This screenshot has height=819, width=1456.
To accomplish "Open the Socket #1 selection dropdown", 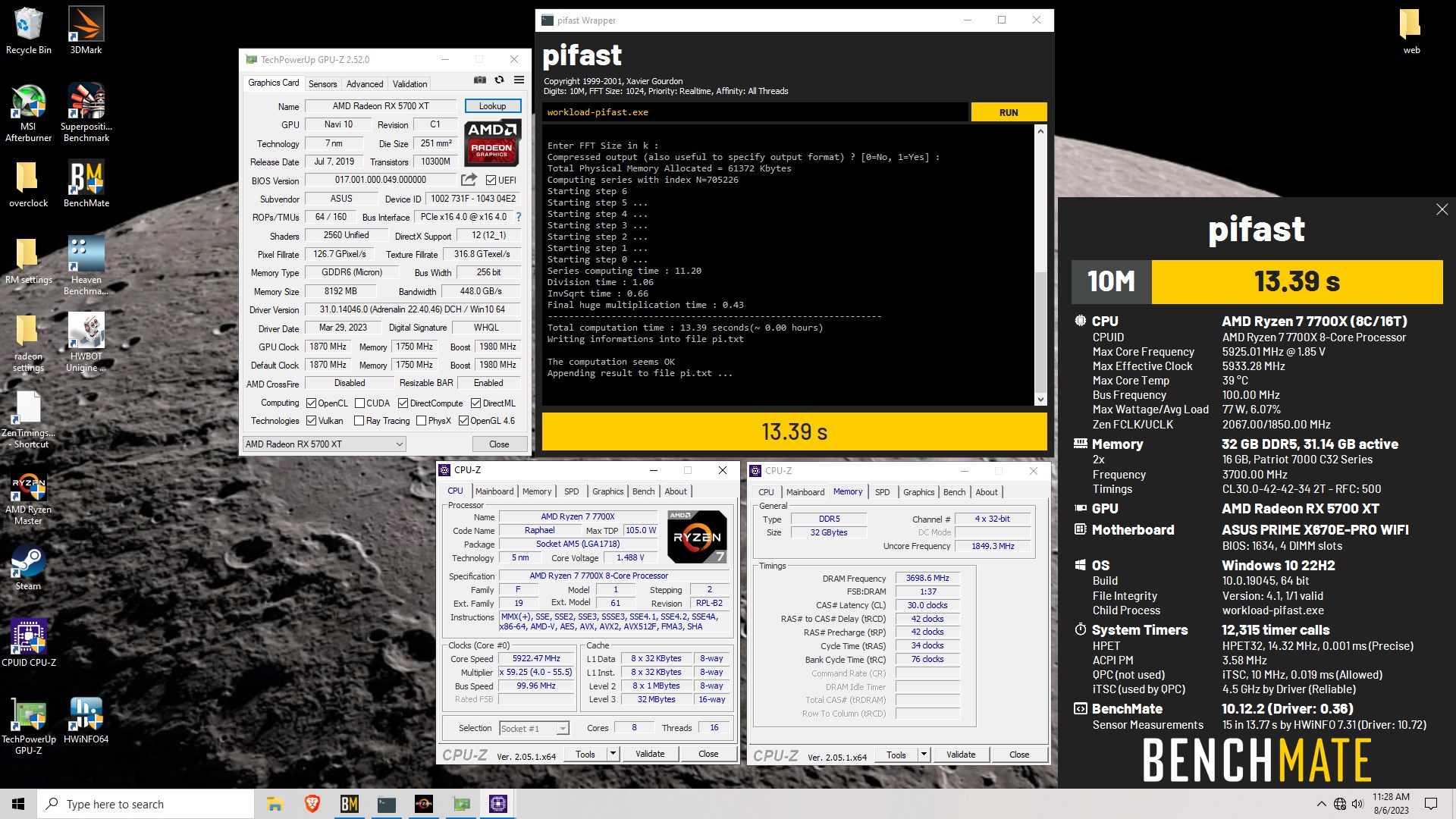I will pyautogui.click(x=534, y=729).
